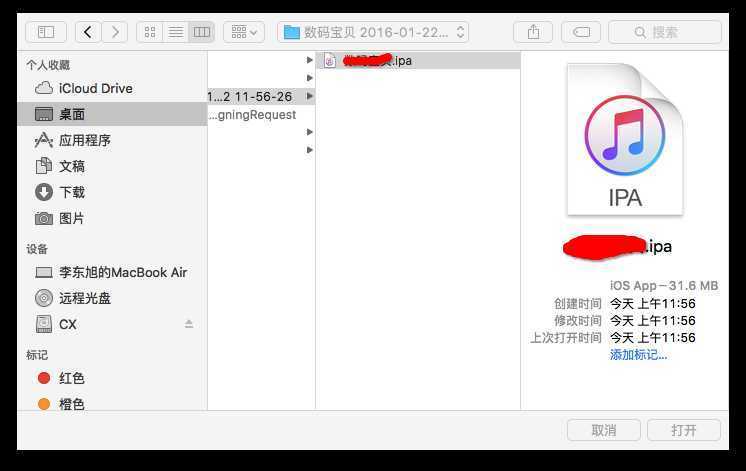Click the 桌面 desktop icon
The height and width of the screenshot is (471, 746).
click(x=44, y=114)
